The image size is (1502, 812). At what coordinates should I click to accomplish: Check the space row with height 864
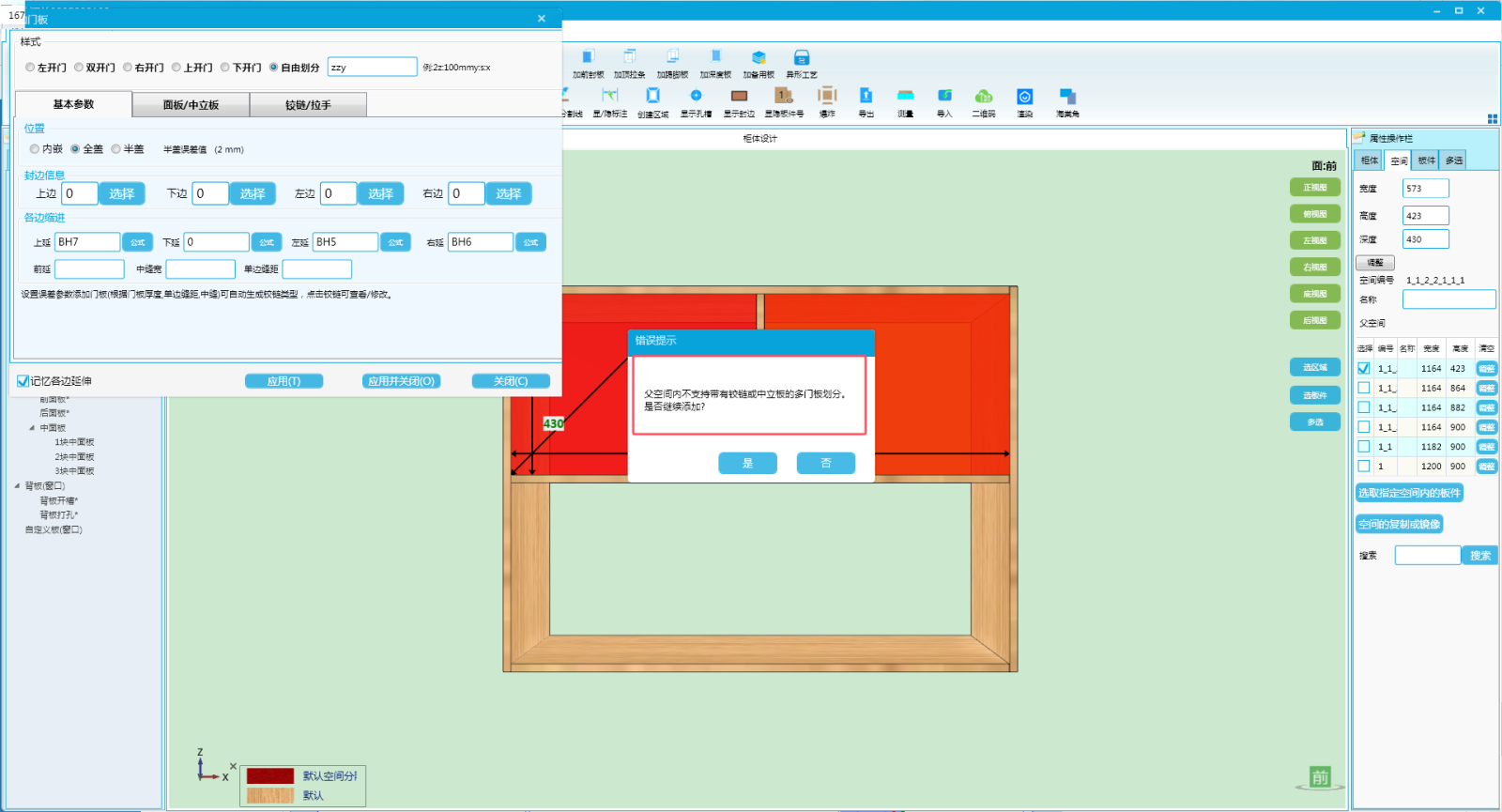point(1364,388)
